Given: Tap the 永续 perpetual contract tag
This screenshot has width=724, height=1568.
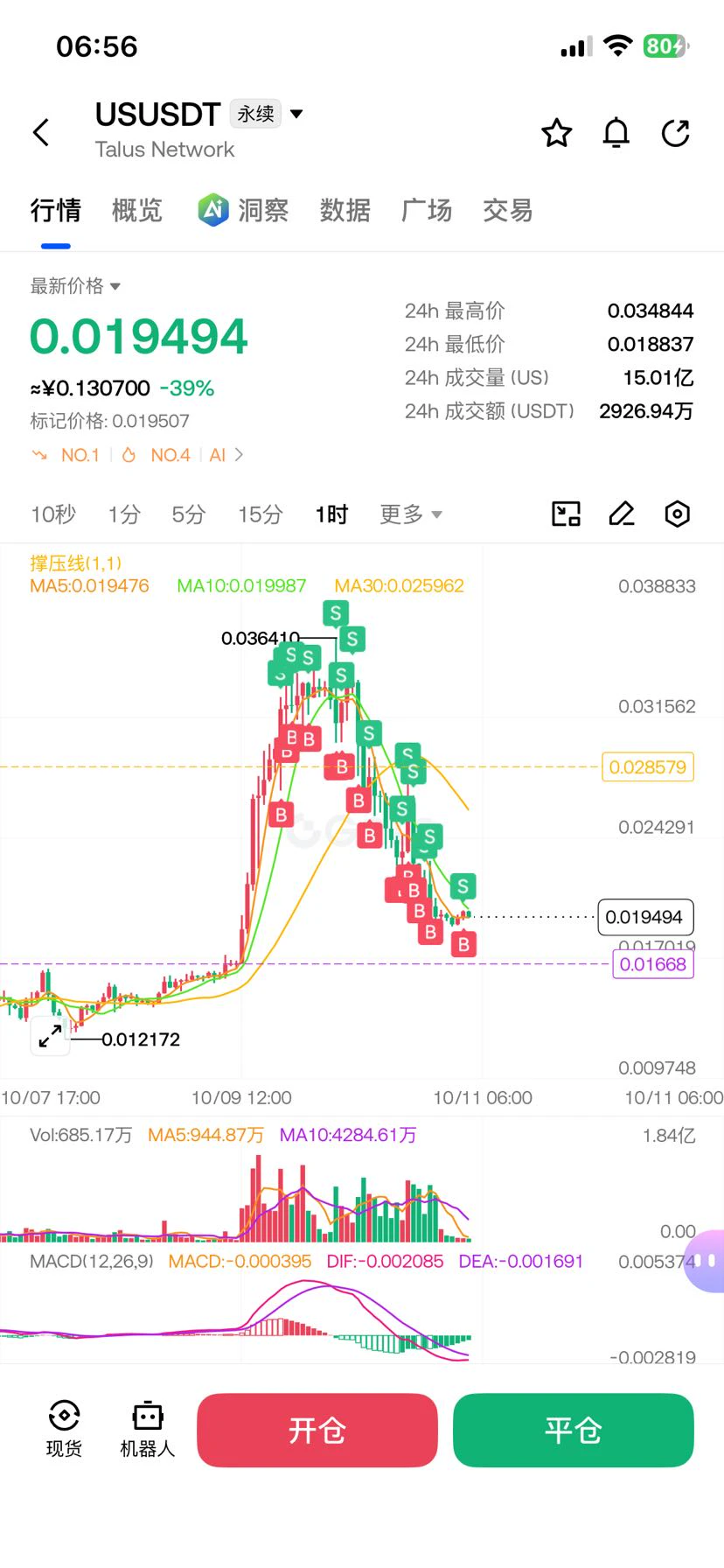Looking at the screenshot, I should (256, 114).
